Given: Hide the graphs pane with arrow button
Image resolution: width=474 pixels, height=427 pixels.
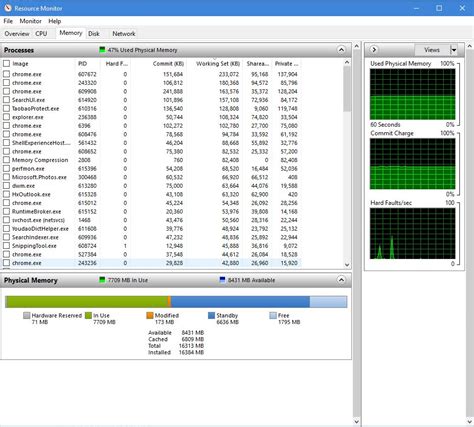Looking at the screenshot, I should (374, 50).
